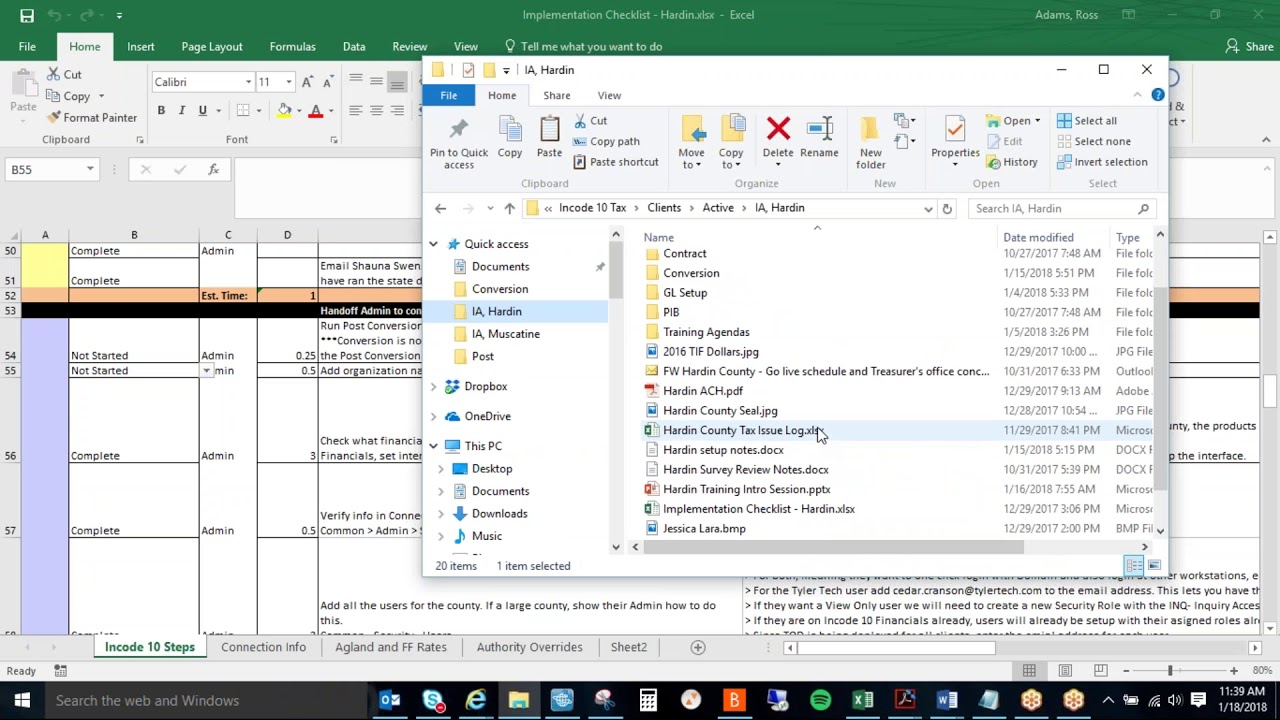Collapse the Quick access tree node

tap(433, 244)
